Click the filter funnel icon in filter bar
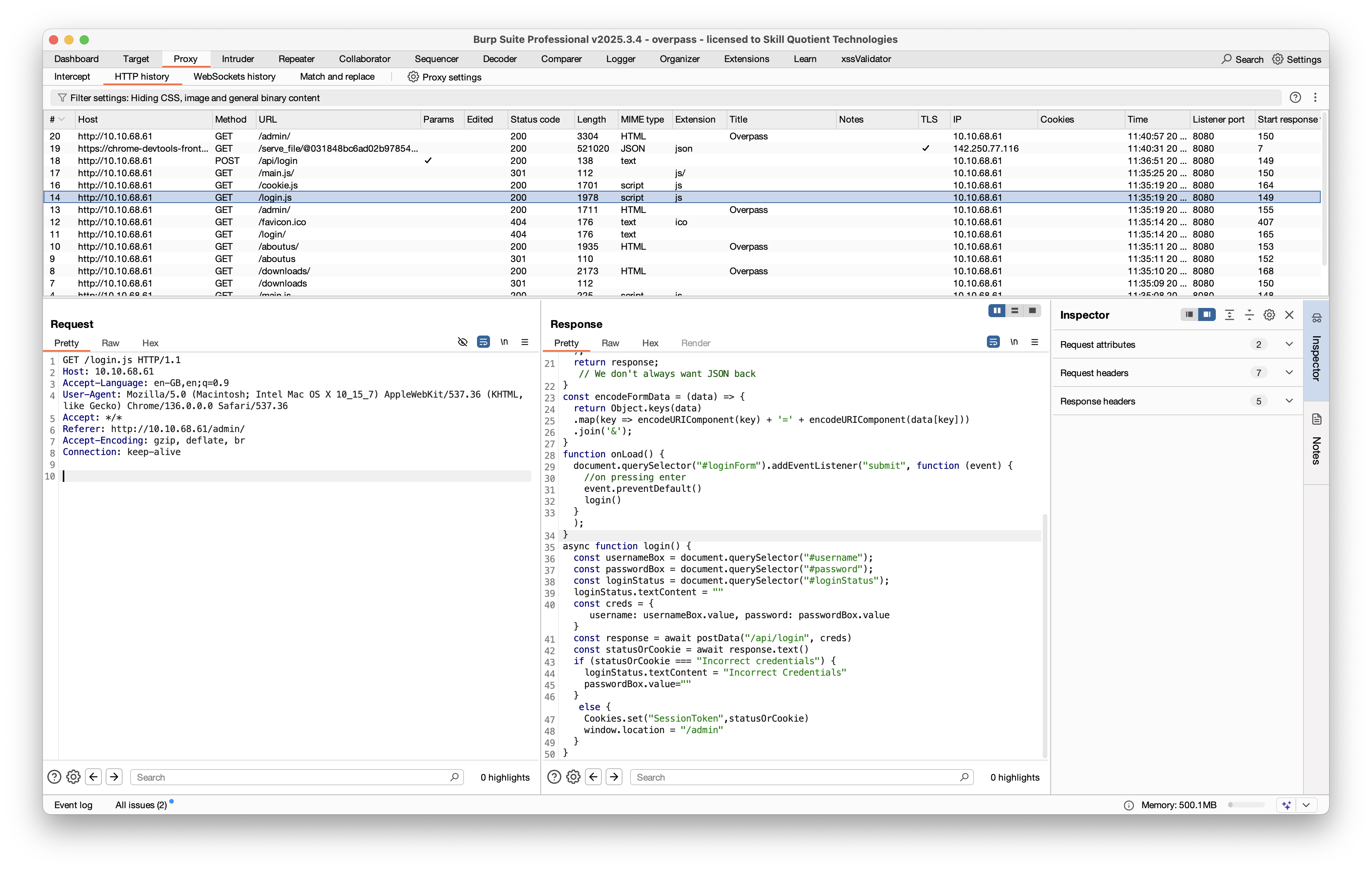 pyautogui.click(x=62, y=97)
